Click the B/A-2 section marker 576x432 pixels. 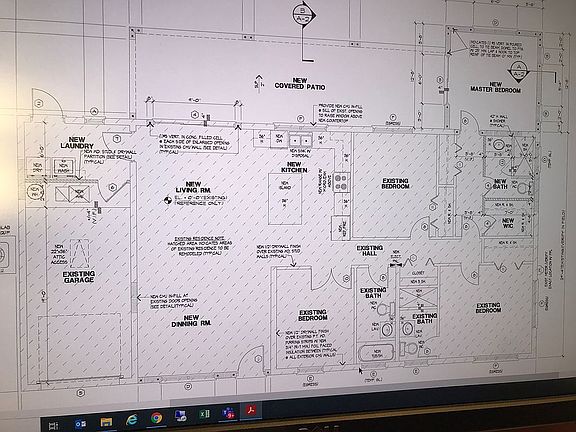[x=303, y=15]
